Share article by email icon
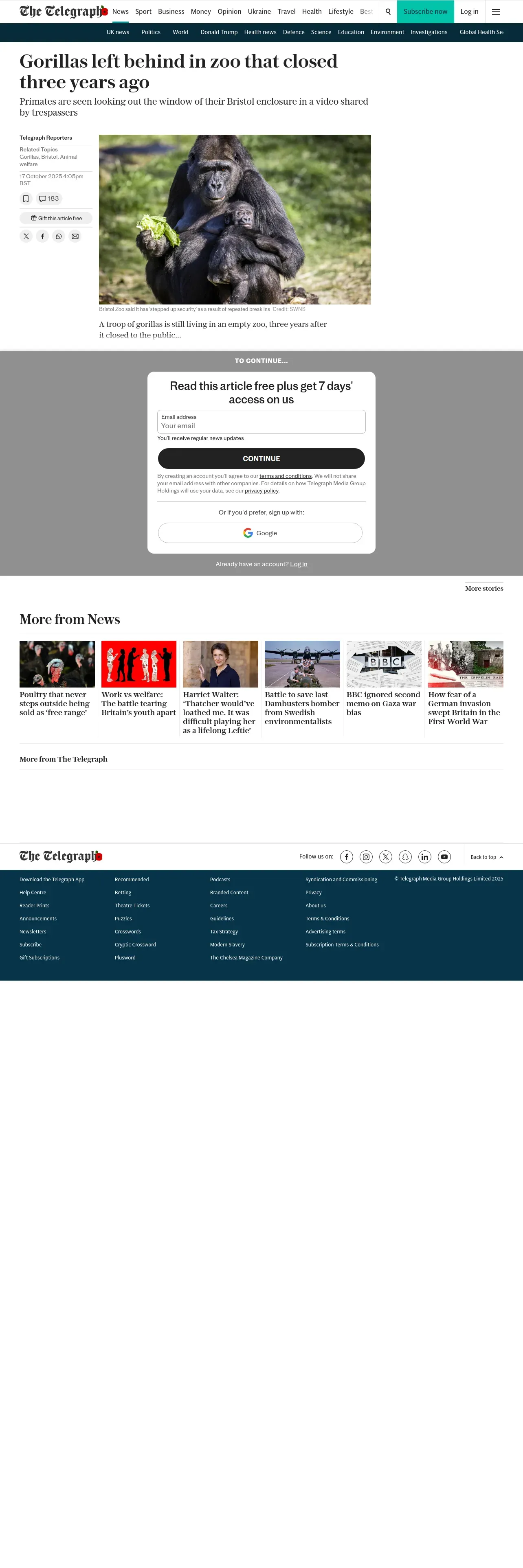The height and width of the screenshot is (1568, 523). tap(75, 236)
